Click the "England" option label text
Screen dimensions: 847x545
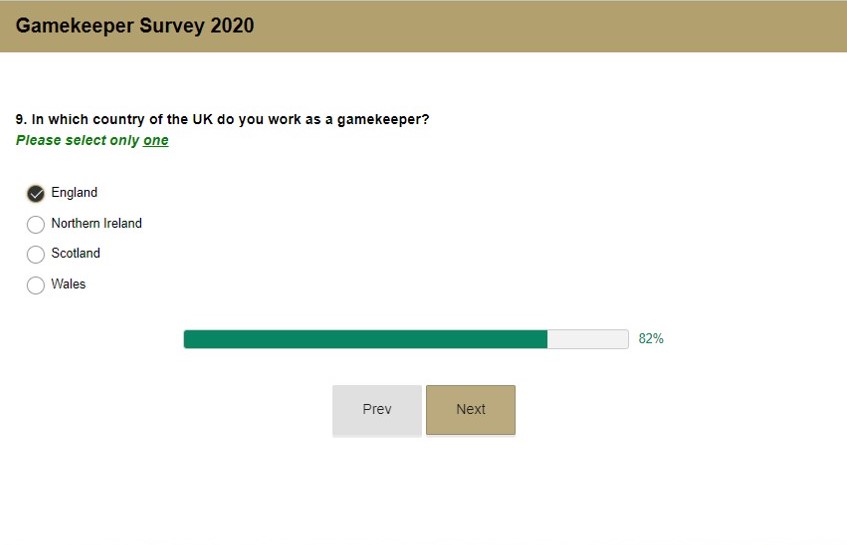(74, 193)
